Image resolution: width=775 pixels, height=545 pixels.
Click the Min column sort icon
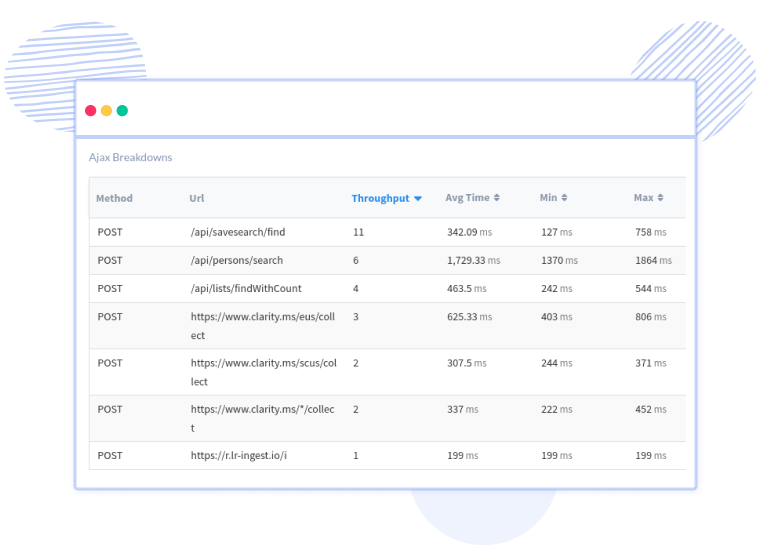point(564,198)
